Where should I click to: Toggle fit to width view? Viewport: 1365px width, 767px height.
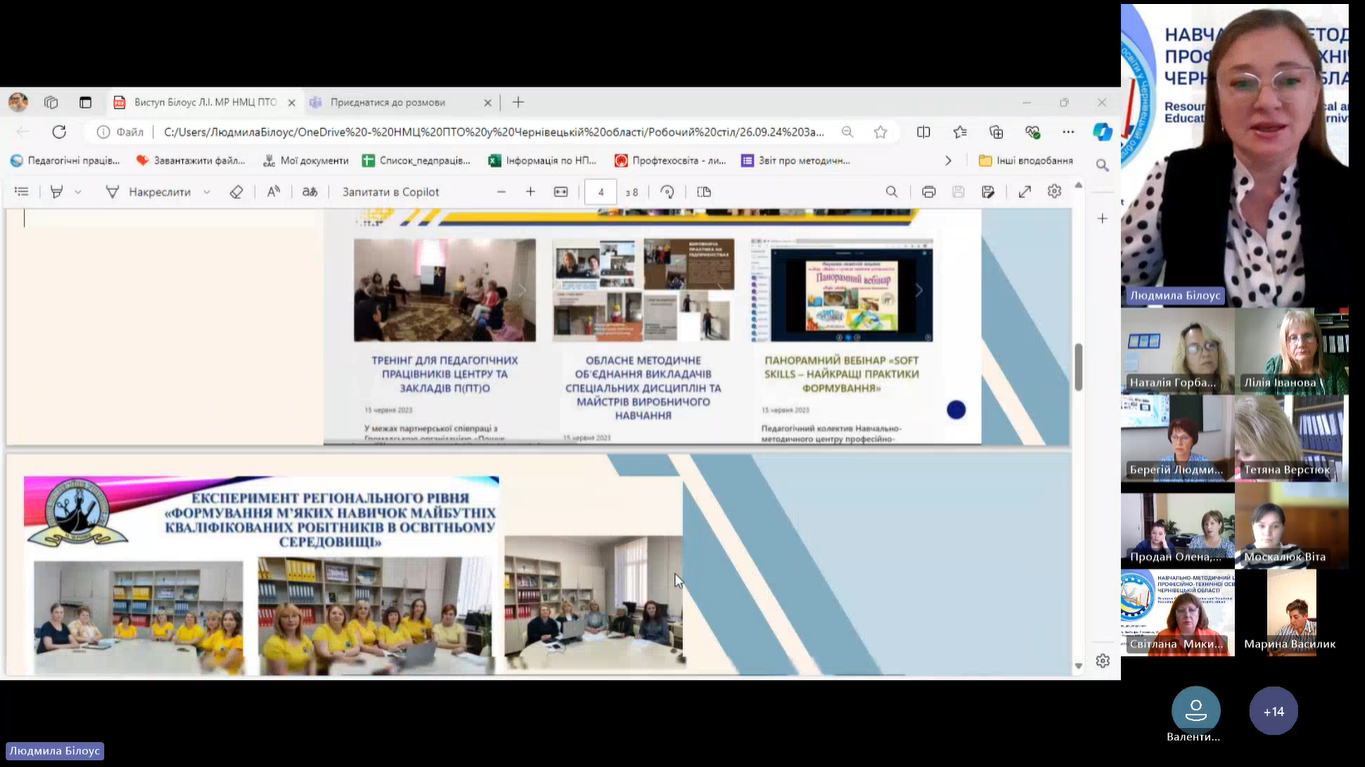[x=561, y=192]
